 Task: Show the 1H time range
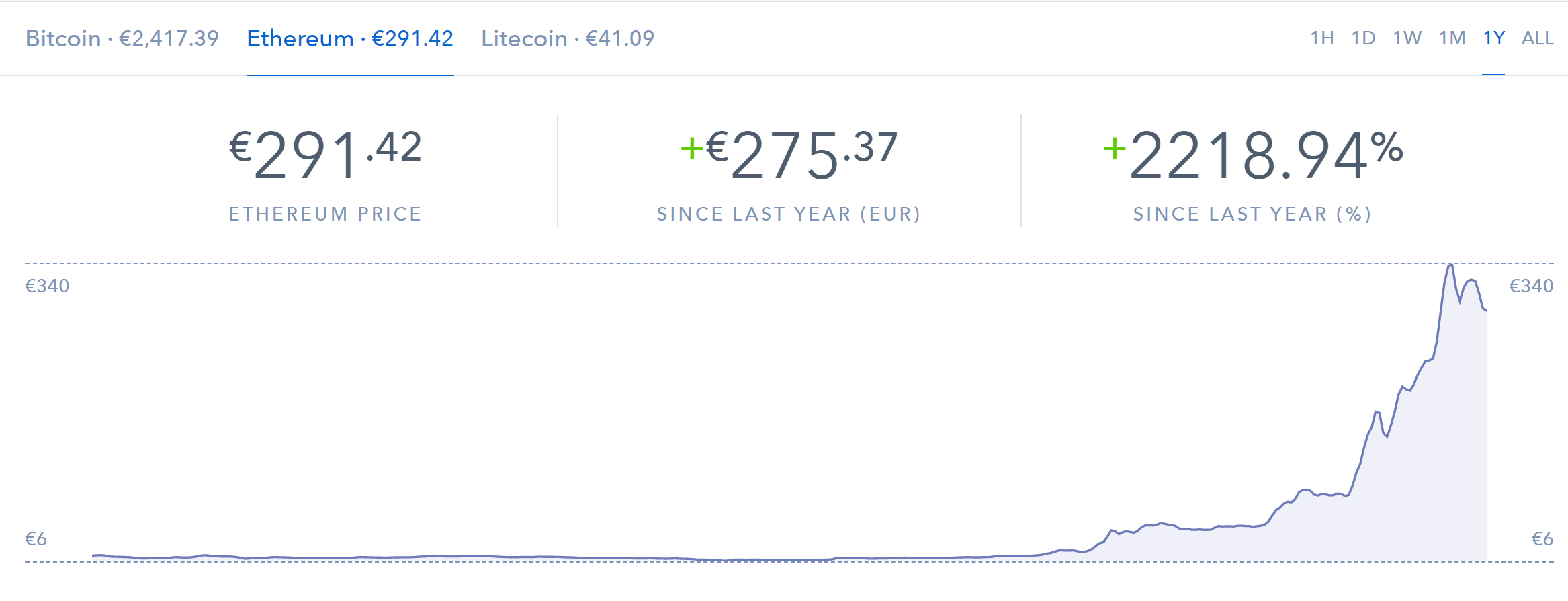coord(1322,38)
